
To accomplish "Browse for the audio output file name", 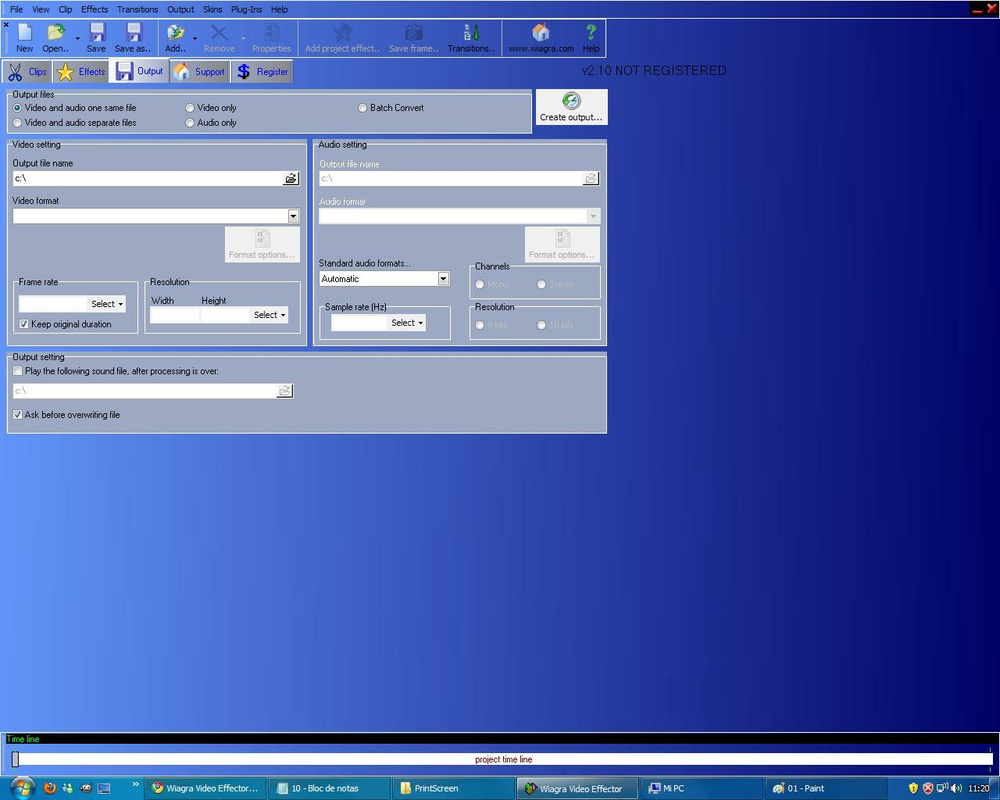I will (591, 179).
